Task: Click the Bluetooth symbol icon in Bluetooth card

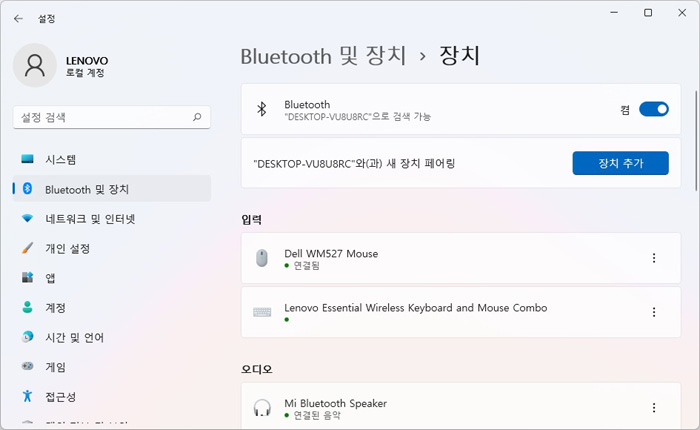Action: click(x=262, y=109)
